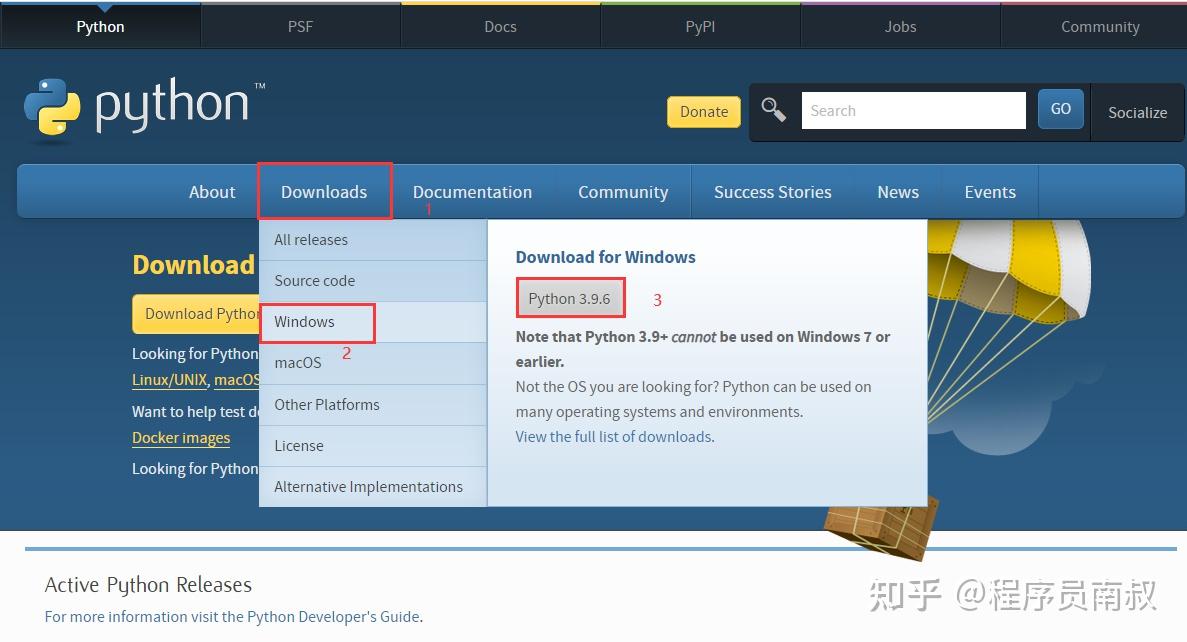This screenshot has width=1187, height=642.
Task: Open the Downloads navigation menu
Action: pos(324,192)
